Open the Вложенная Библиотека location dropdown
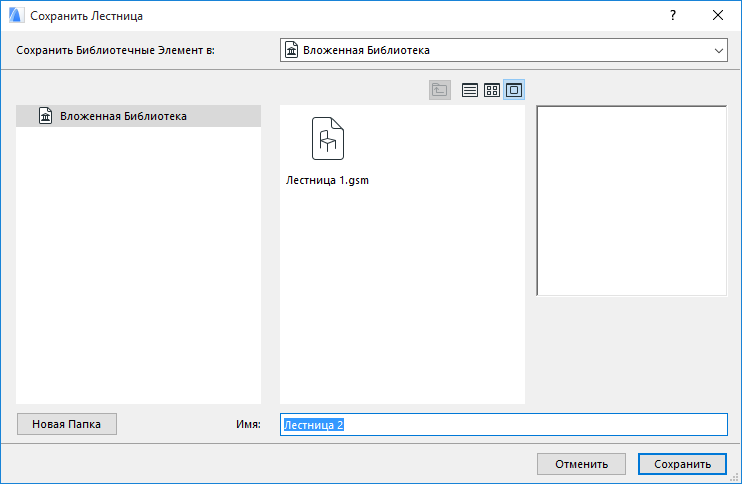Viewport: 742px width, 484px height. click(504, 50)
